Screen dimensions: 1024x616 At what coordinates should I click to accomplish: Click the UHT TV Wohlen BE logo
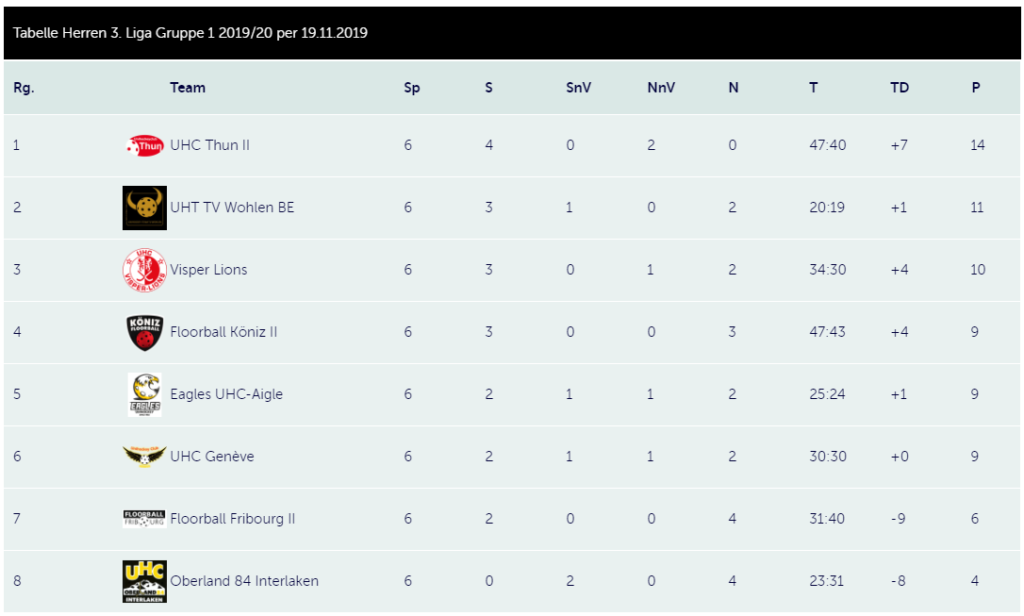click(x=144, y=208)
